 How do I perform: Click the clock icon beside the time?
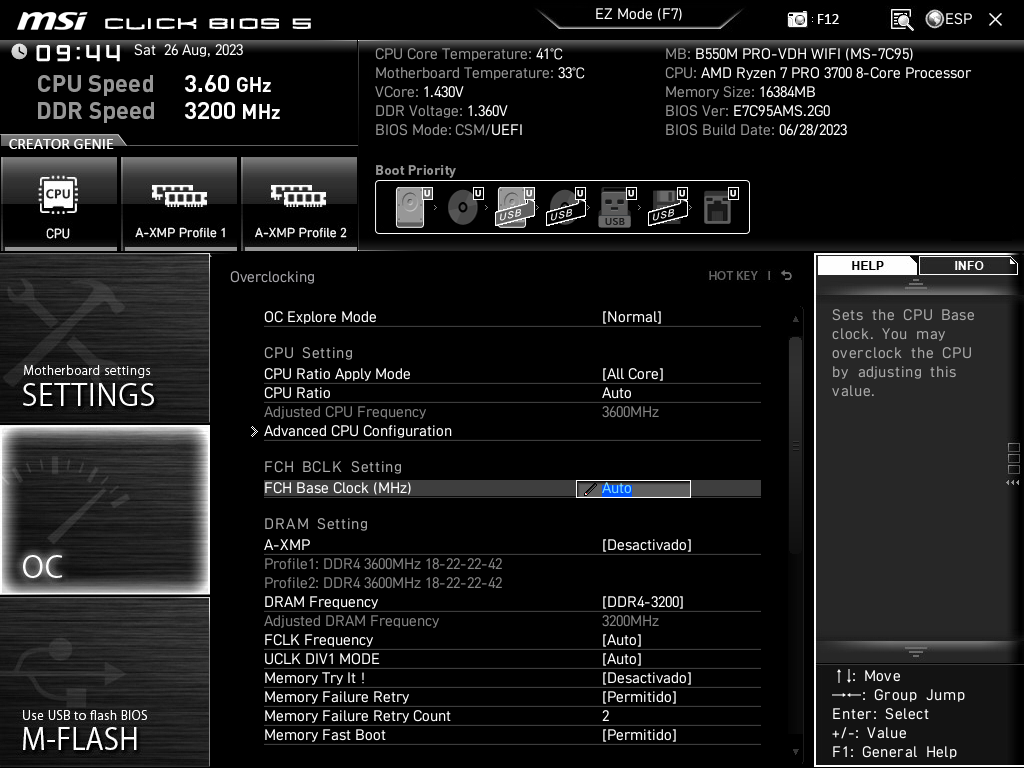tap(19, 51)
